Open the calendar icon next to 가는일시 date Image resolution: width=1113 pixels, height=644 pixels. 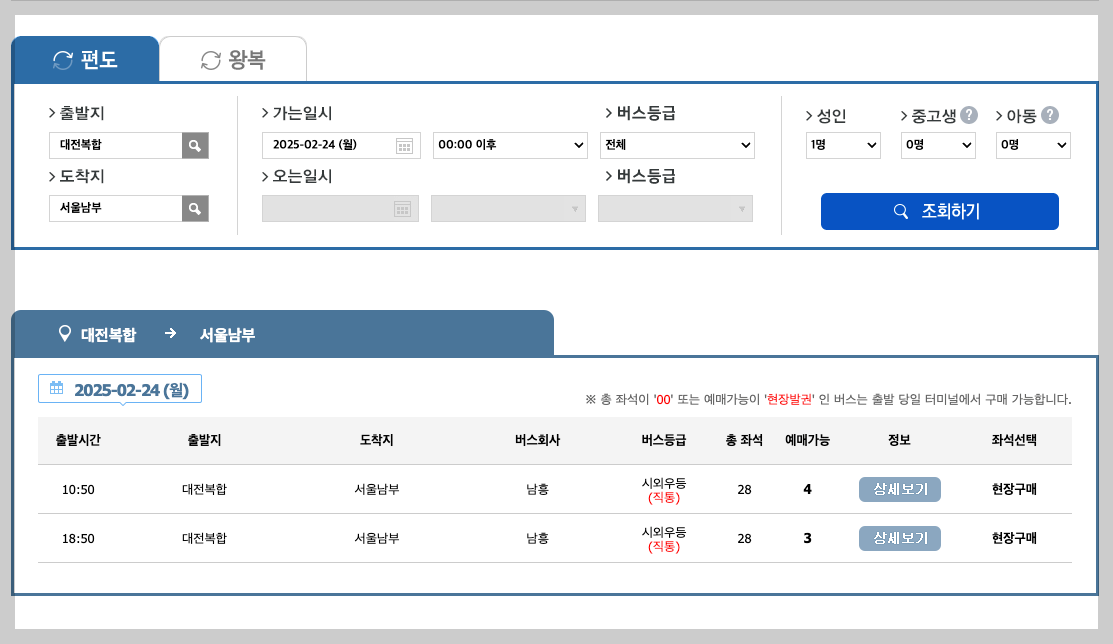404,145
